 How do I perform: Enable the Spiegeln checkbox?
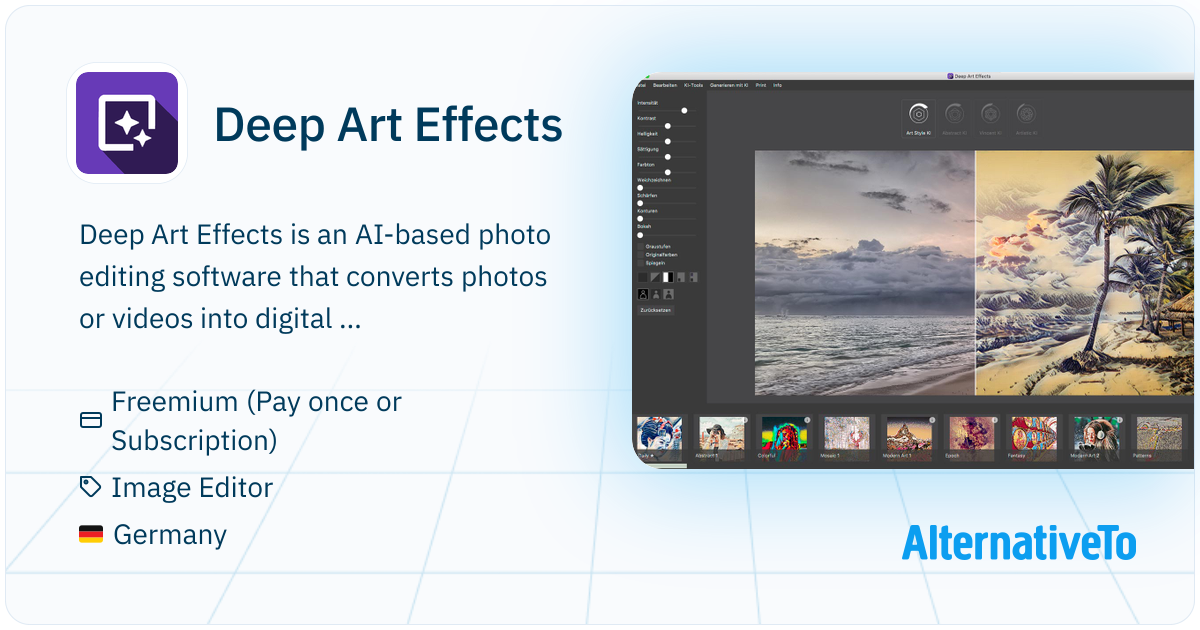tap(640, 263)
